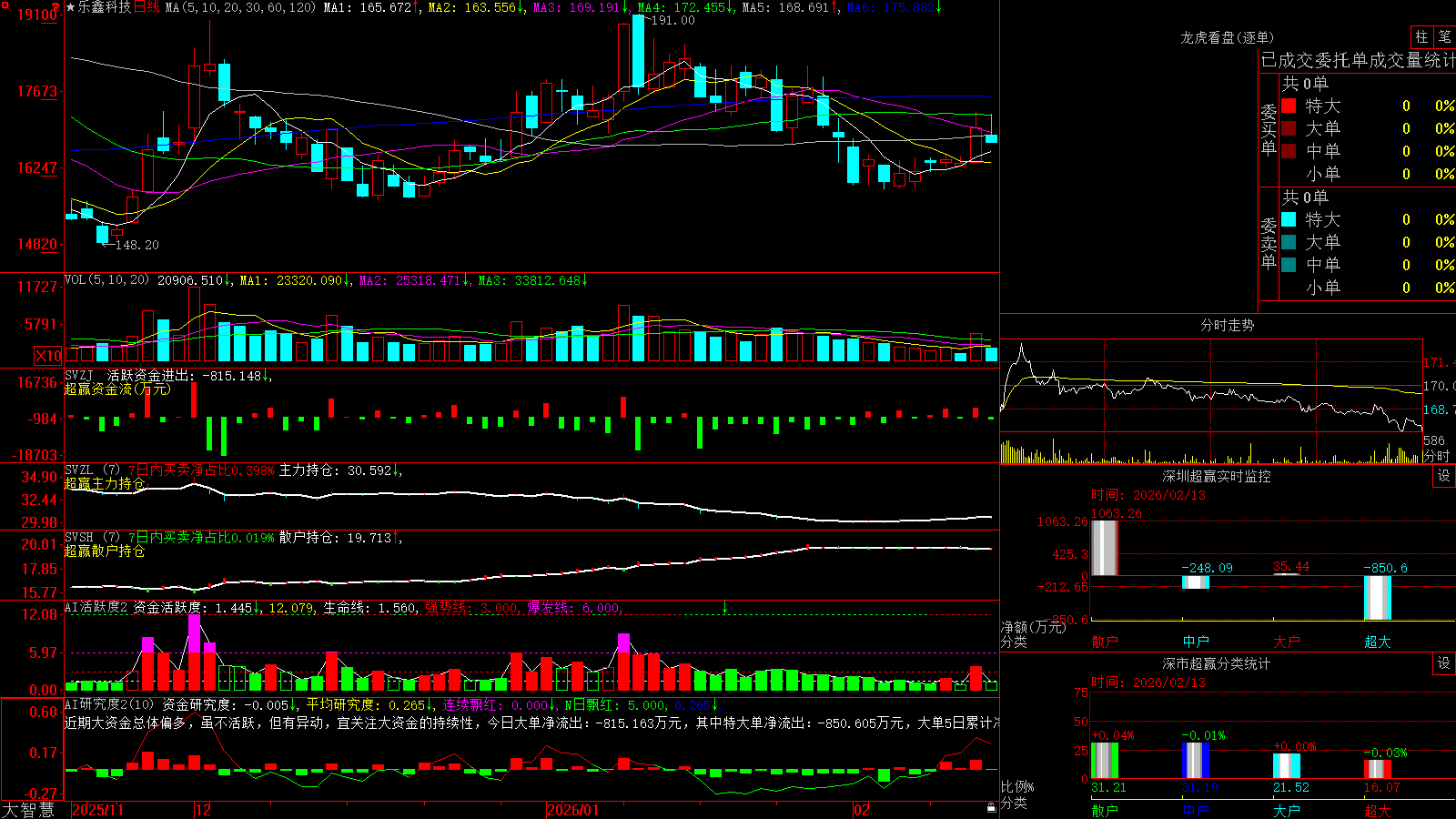The width and height of the screenshot is (1456, 819).
Task: Click the 大户 category label under net-amount chart
Action: coord(1287,642)
